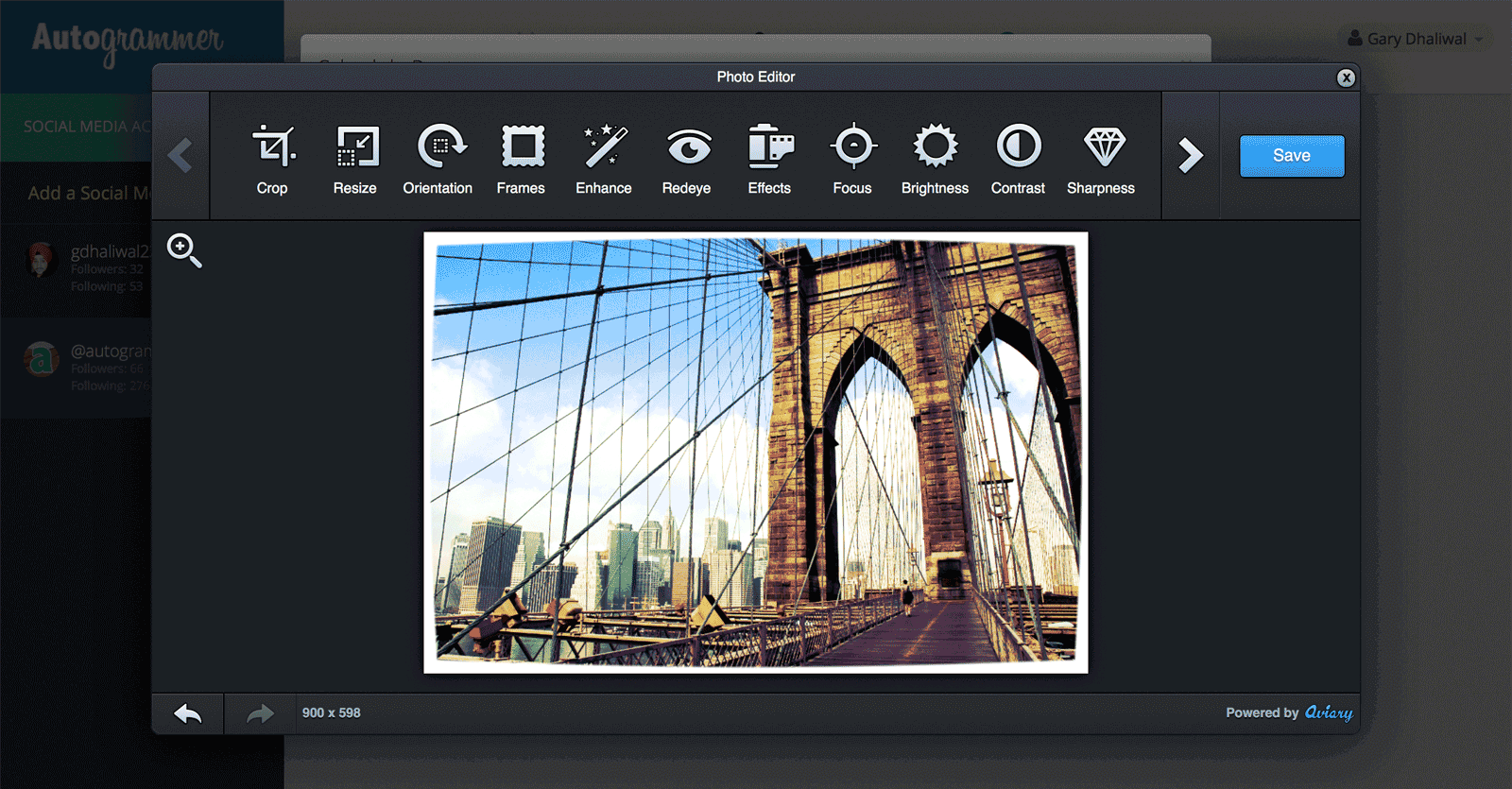Zoom in with the magnifier icon
1512x789 pixels.
tap(183, 250)
